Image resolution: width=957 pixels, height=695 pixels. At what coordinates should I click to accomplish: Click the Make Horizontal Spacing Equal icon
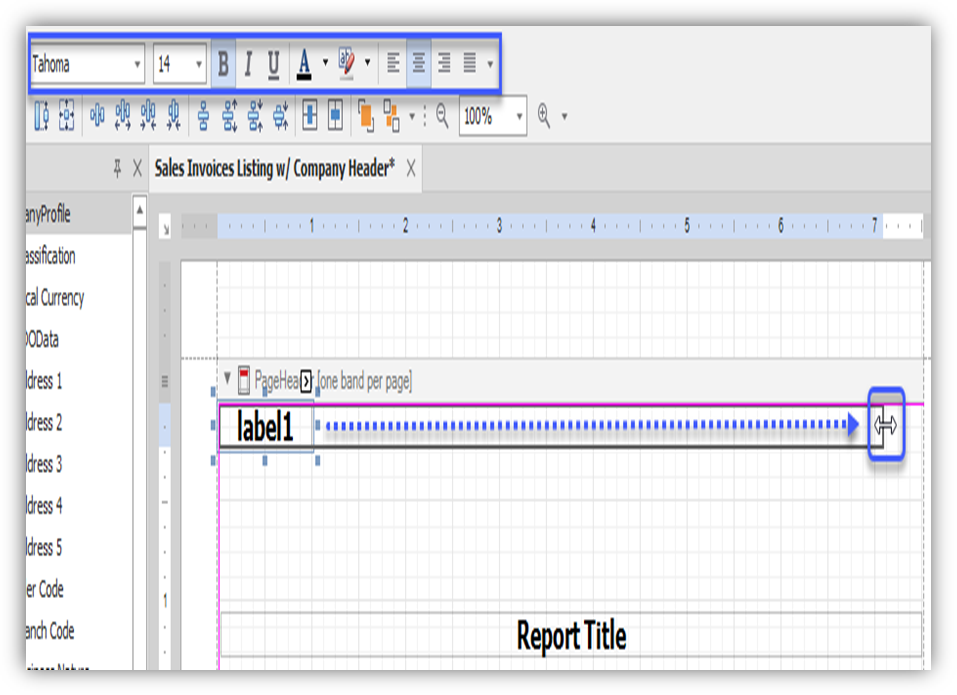[98, 118]
